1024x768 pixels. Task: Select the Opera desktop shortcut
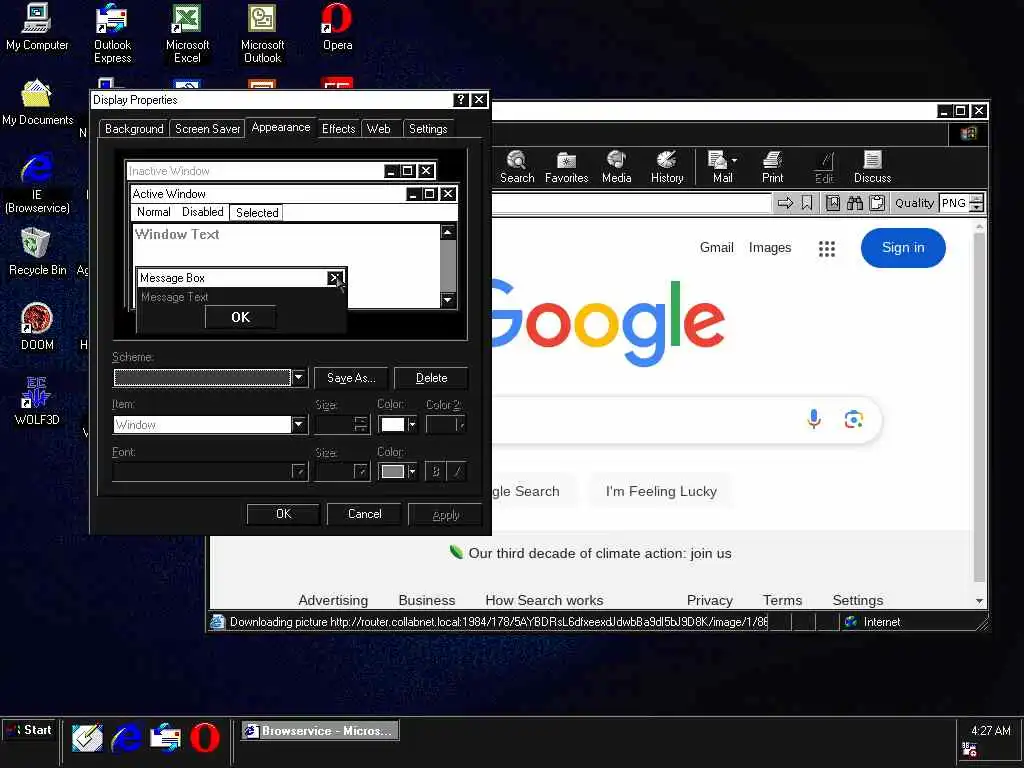click(338, 27)
